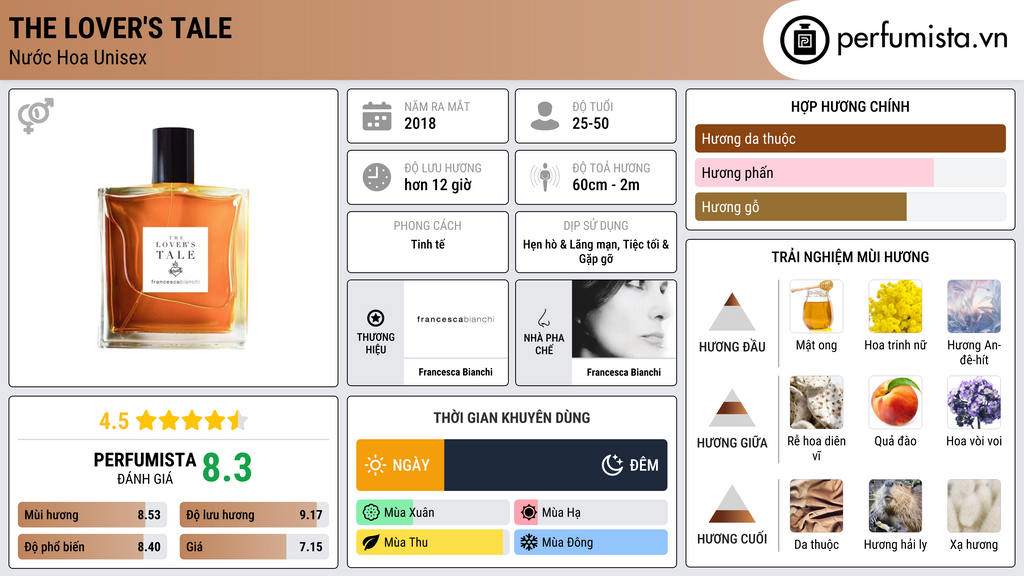This screenshot has width=1024, height=576.
Task: Click the Quả đào peach image
Action: click(895, 402)
